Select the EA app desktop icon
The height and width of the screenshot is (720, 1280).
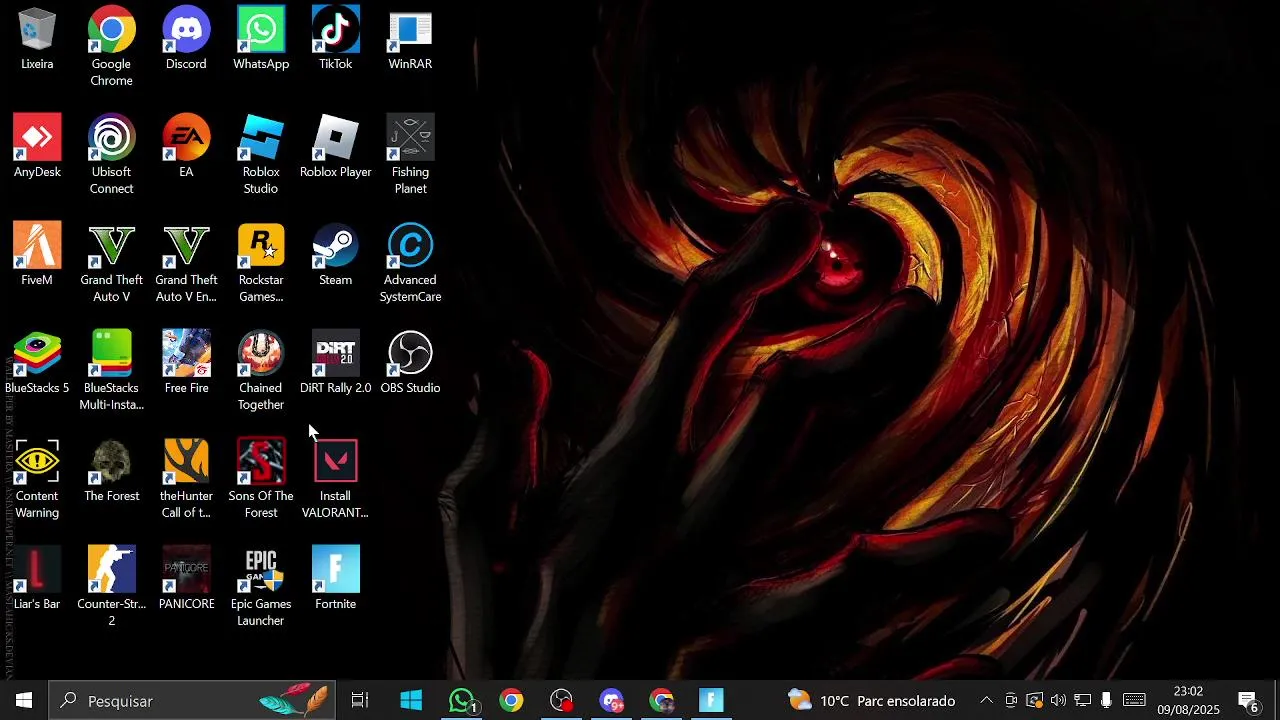[x=186, y=147]
